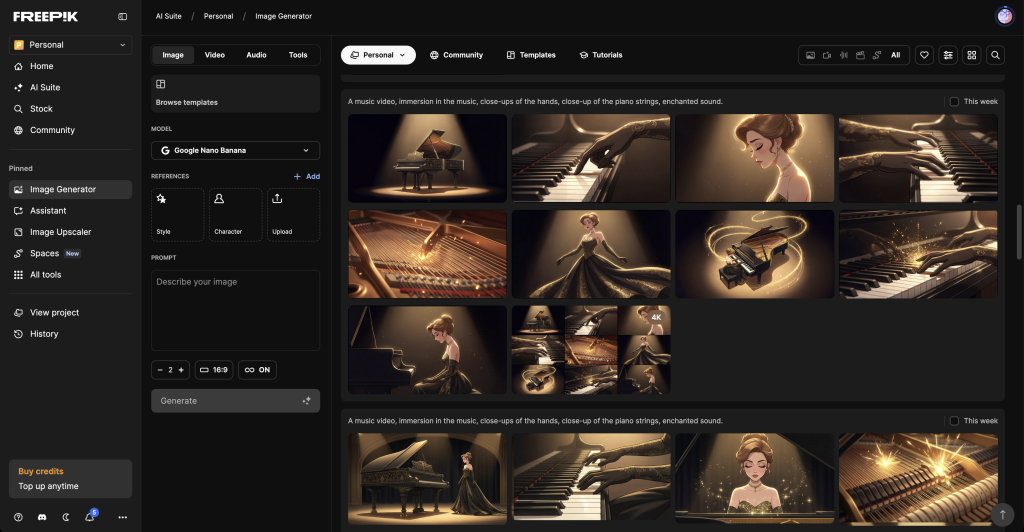
Task: Expand the Personal filter dropdown above gallery
Action: 378,55
